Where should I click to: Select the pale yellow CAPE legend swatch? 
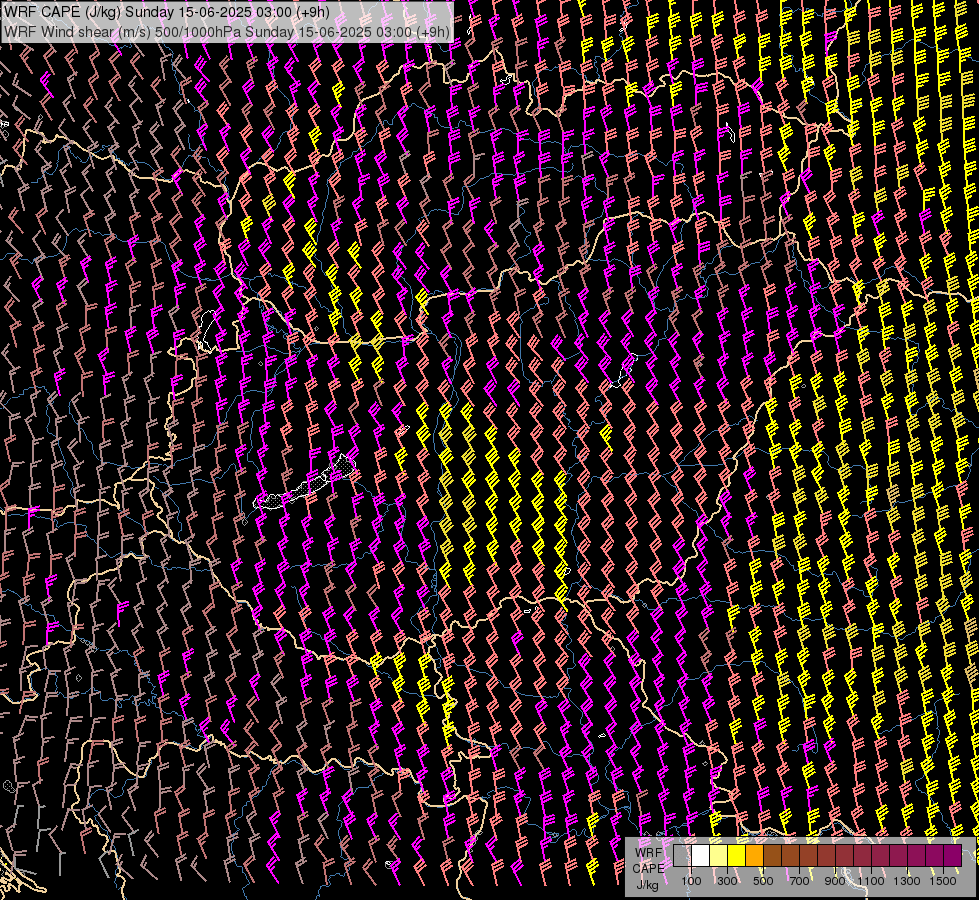(x=719, y=856)
